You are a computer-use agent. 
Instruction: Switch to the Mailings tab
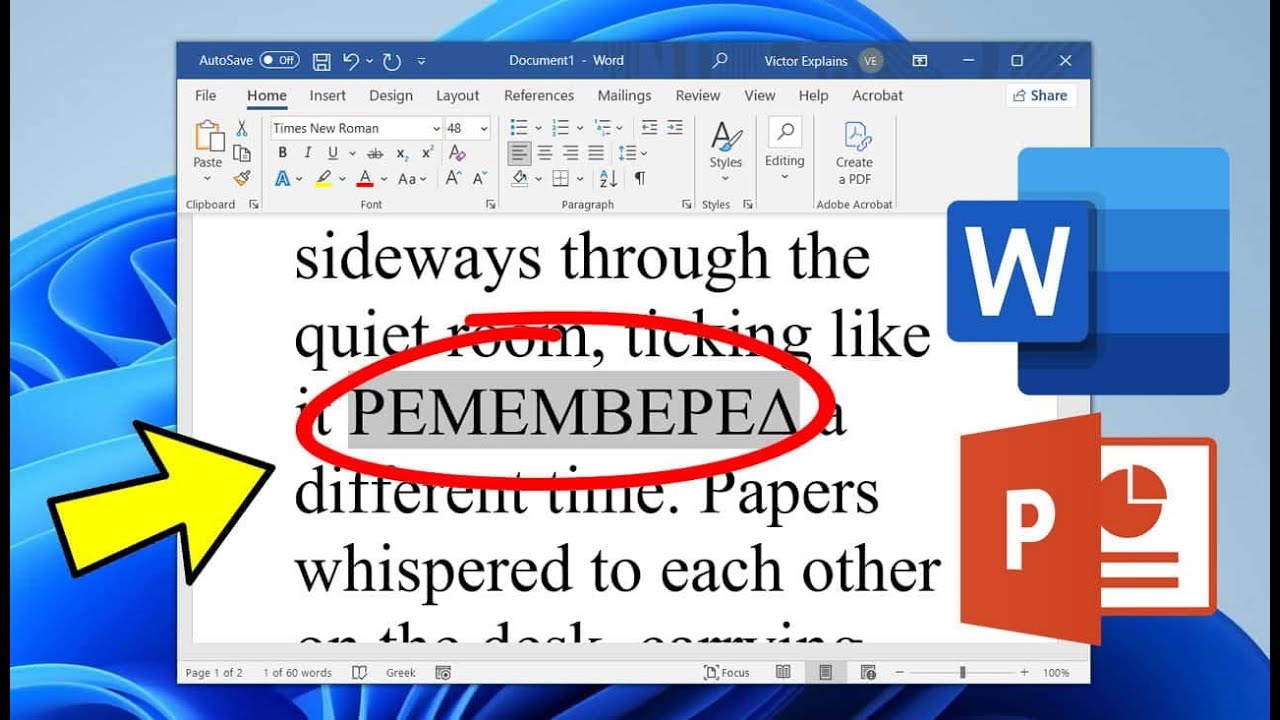pos(624,96)
